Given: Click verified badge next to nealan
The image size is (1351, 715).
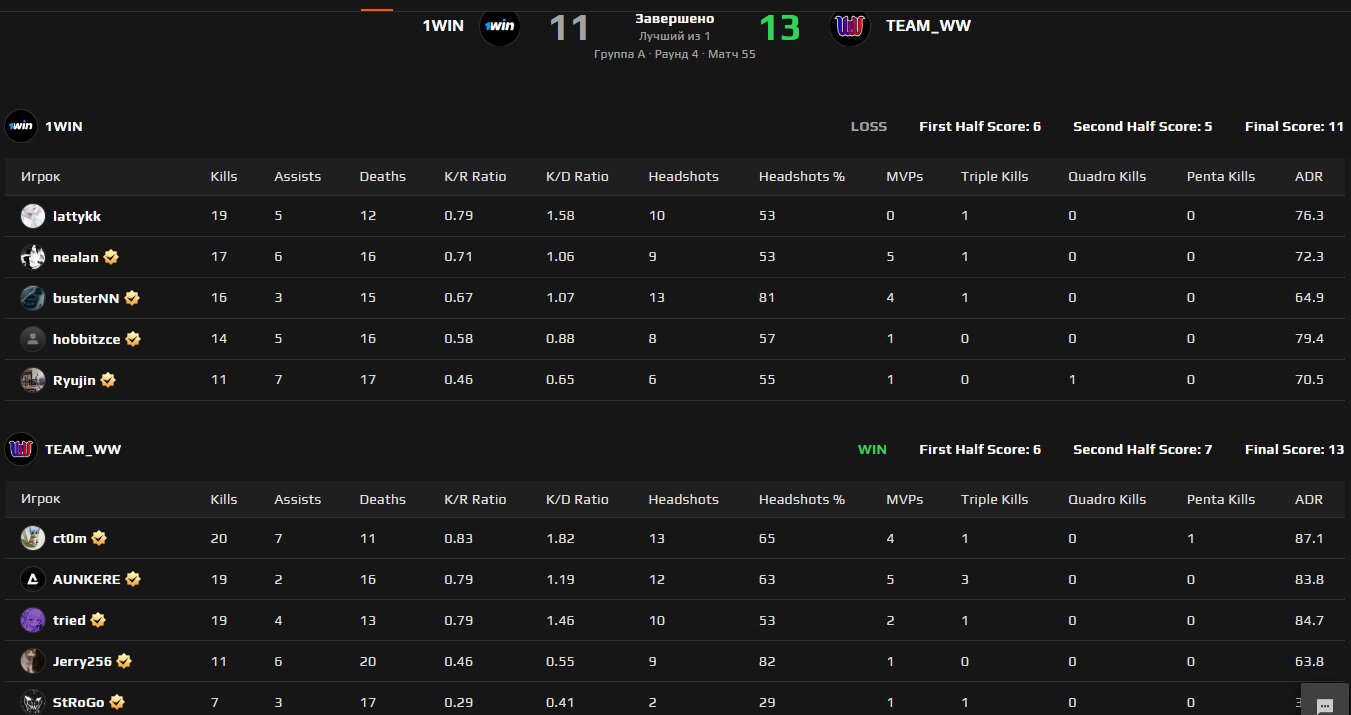Looking at the screenshot, I should 111,257.
